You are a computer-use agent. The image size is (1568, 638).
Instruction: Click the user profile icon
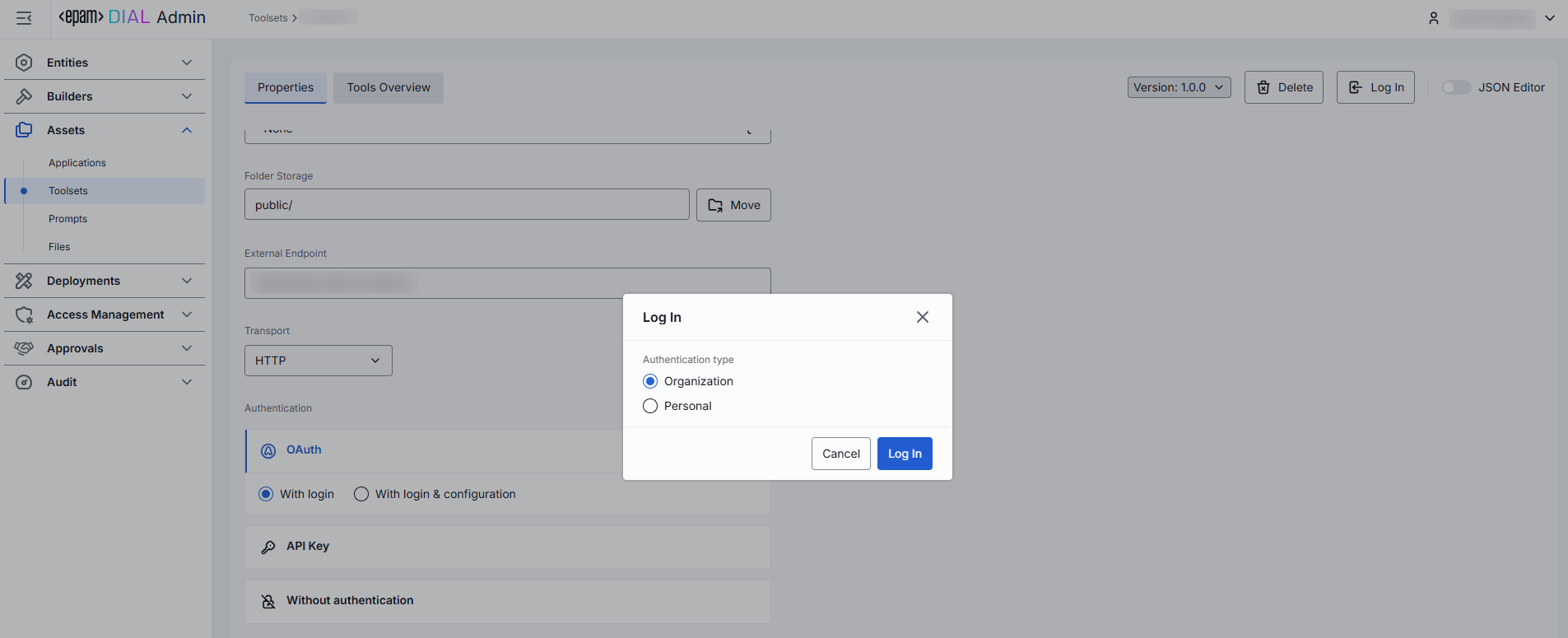pyautogui.click(x=1433, y=18)
